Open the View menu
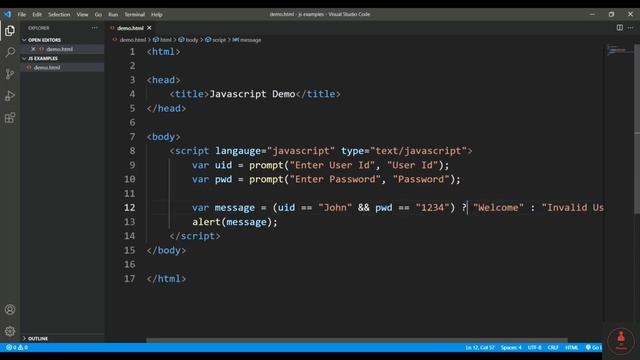The height and width of the screenshot is (360, 640). pyautogui.click(x=82, y=14)
